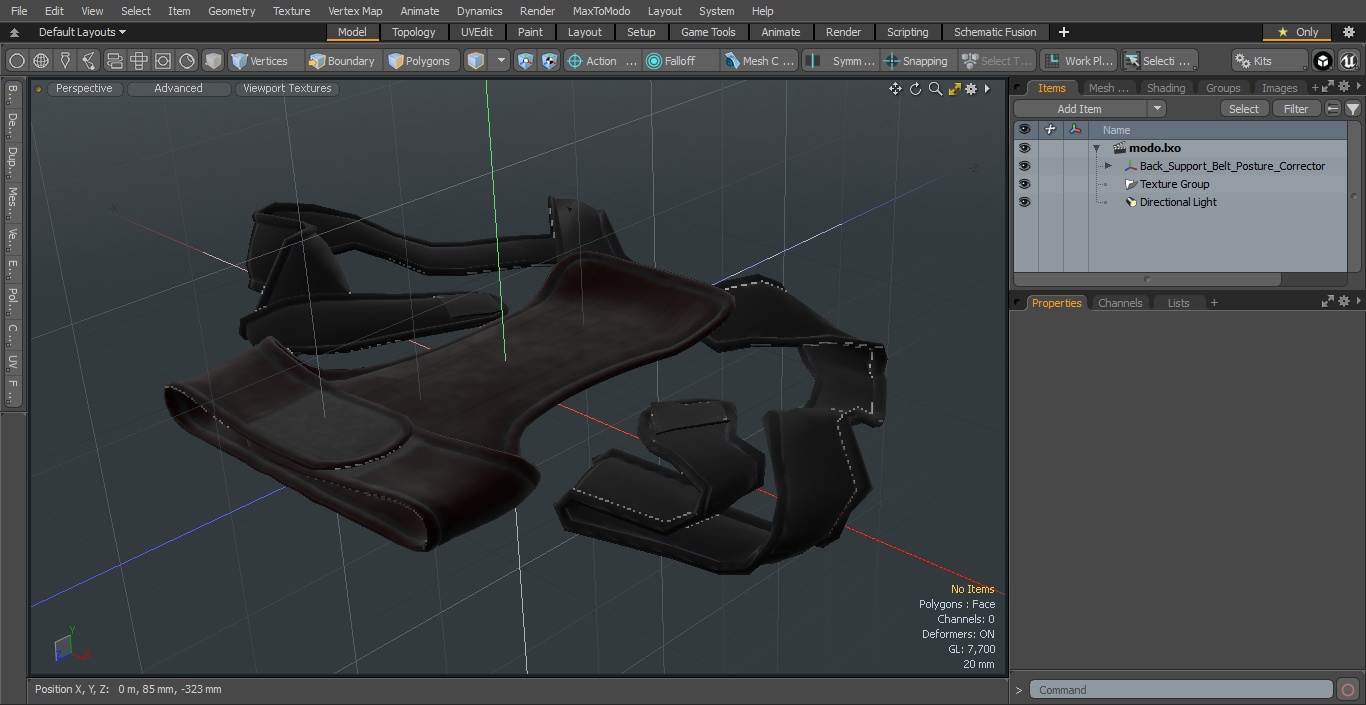
Task: Activate Boundary selection tool
Action: point(341,61)
